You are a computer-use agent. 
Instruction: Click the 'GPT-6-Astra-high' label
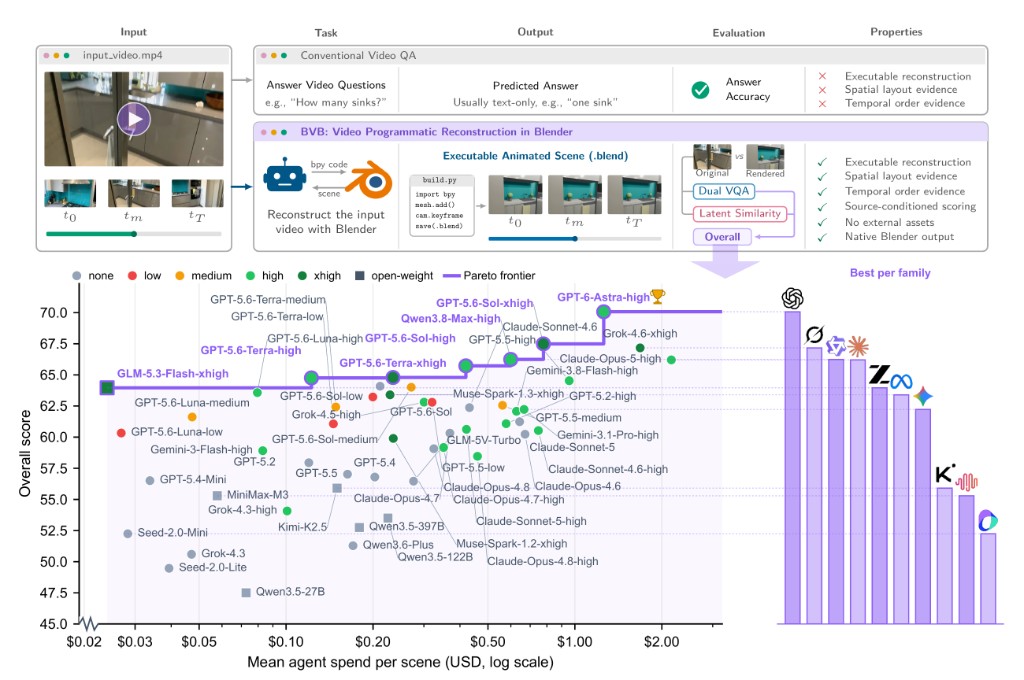coord(603,297)
